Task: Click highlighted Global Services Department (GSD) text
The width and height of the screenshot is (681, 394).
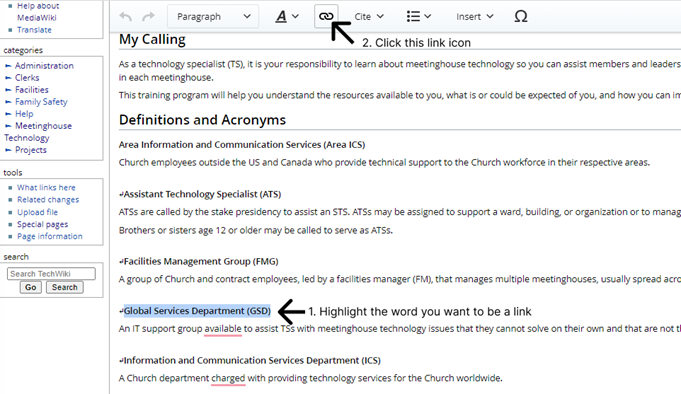Action: click(x=197, y=311)
